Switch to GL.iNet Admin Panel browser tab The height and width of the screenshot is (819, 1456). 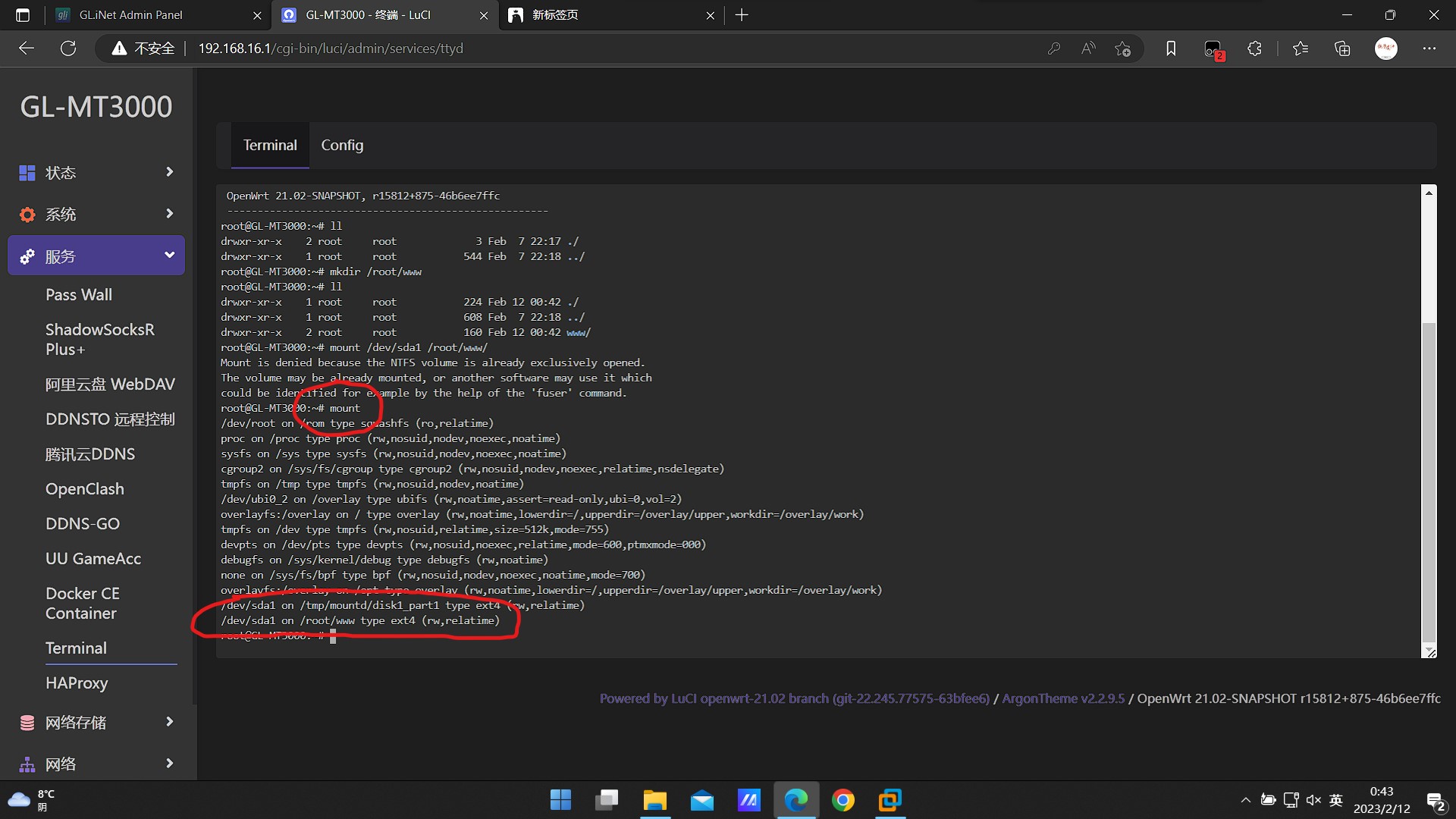point(130,14)
